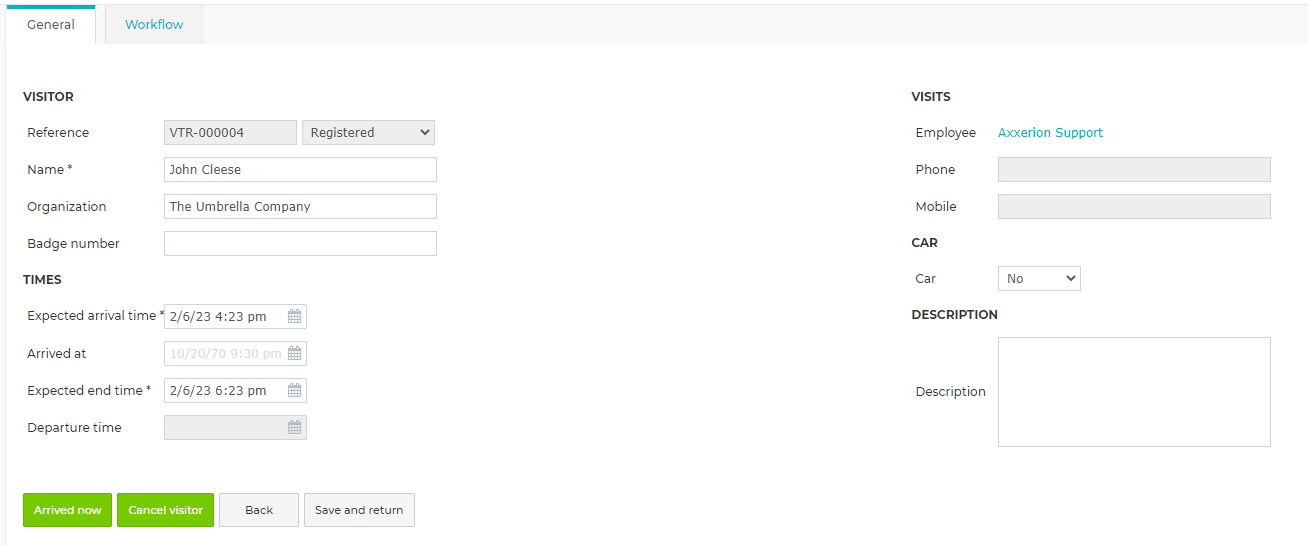Click the Arrived now button
This screenshot has height=545, width=1308.
pyautogui.click(x=67, y=510)
